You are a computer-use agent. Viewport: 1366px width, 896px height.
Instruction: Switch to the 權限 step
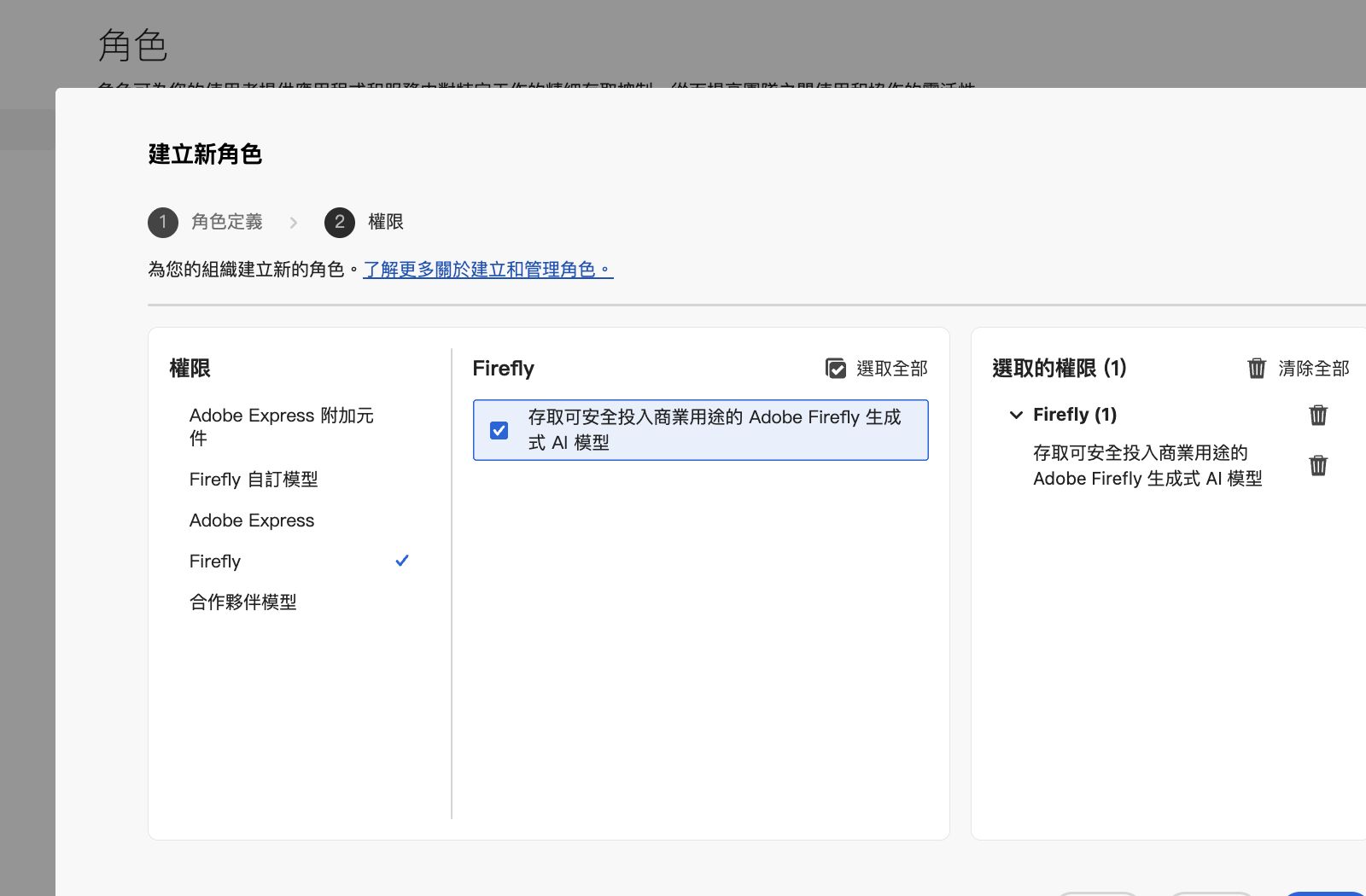387,222
